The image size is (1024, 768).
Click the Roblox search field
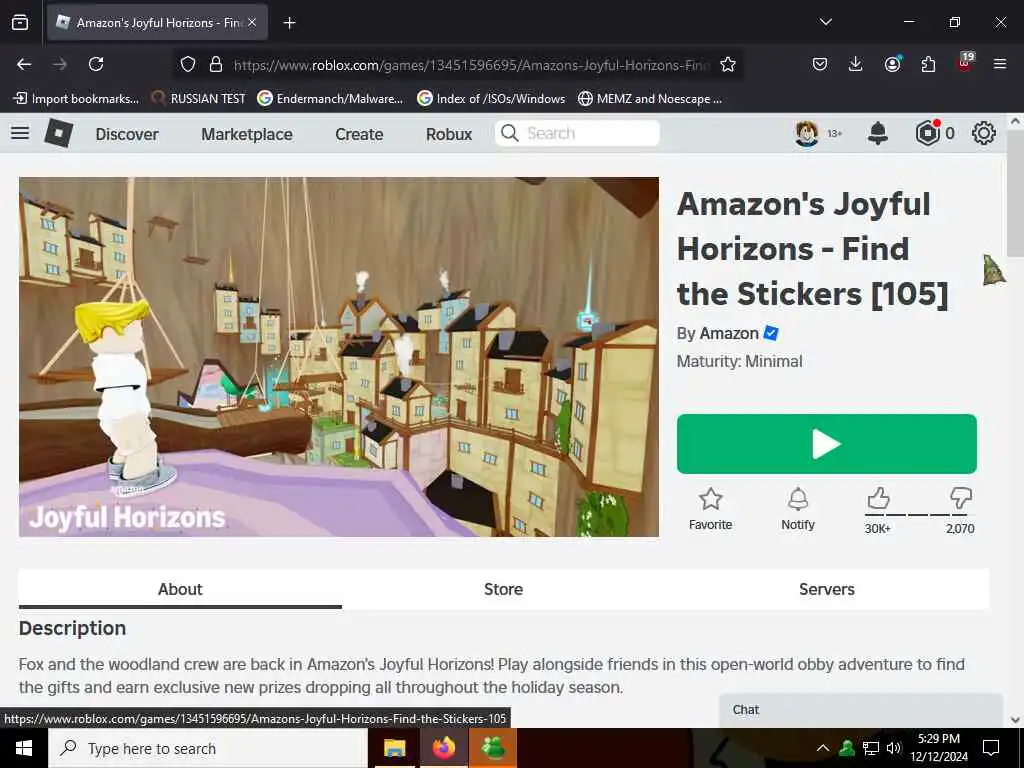tap(577, 133)
